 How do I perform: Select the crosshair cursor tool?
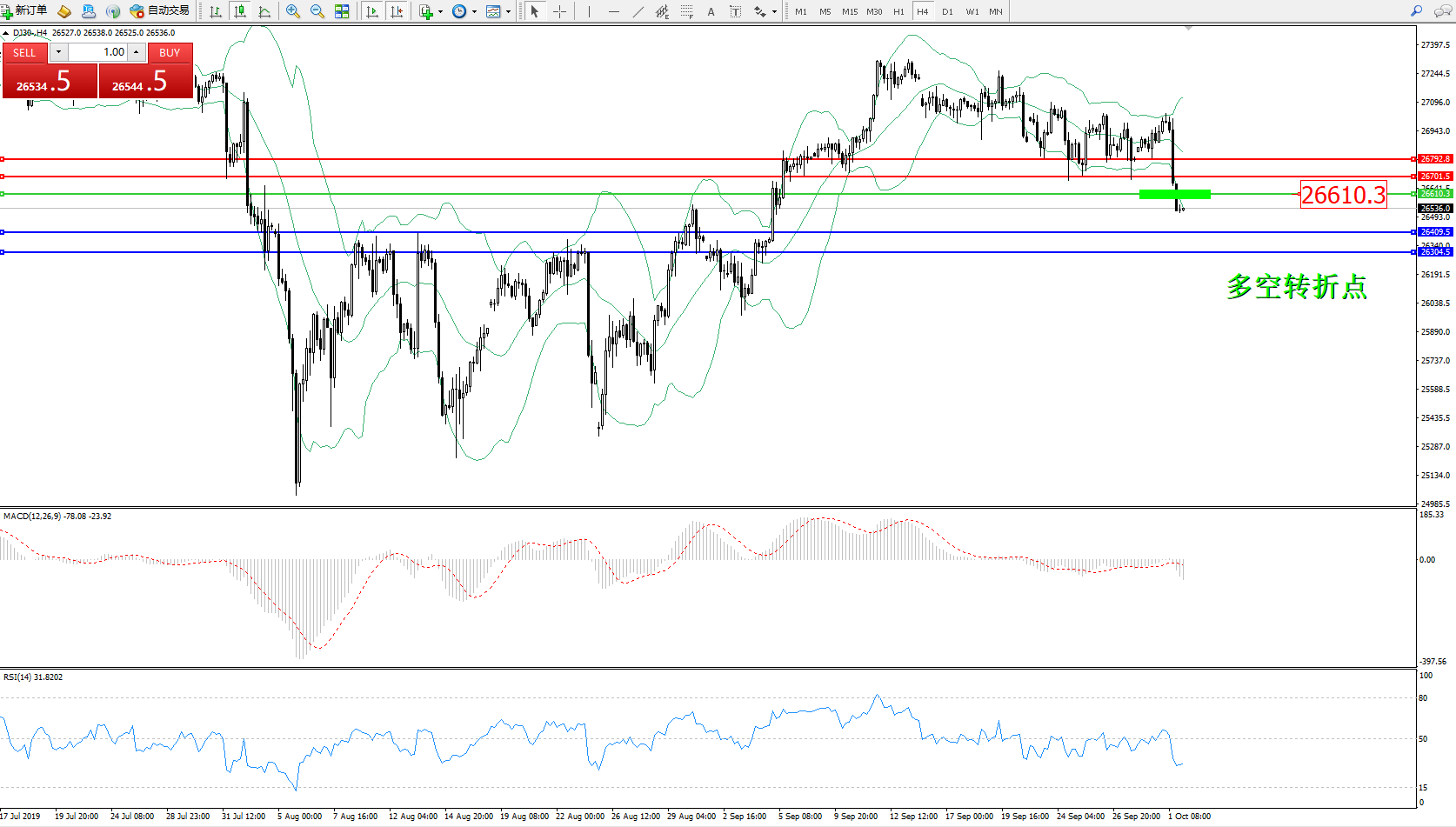pyautogui.click(x=559, y=11)
